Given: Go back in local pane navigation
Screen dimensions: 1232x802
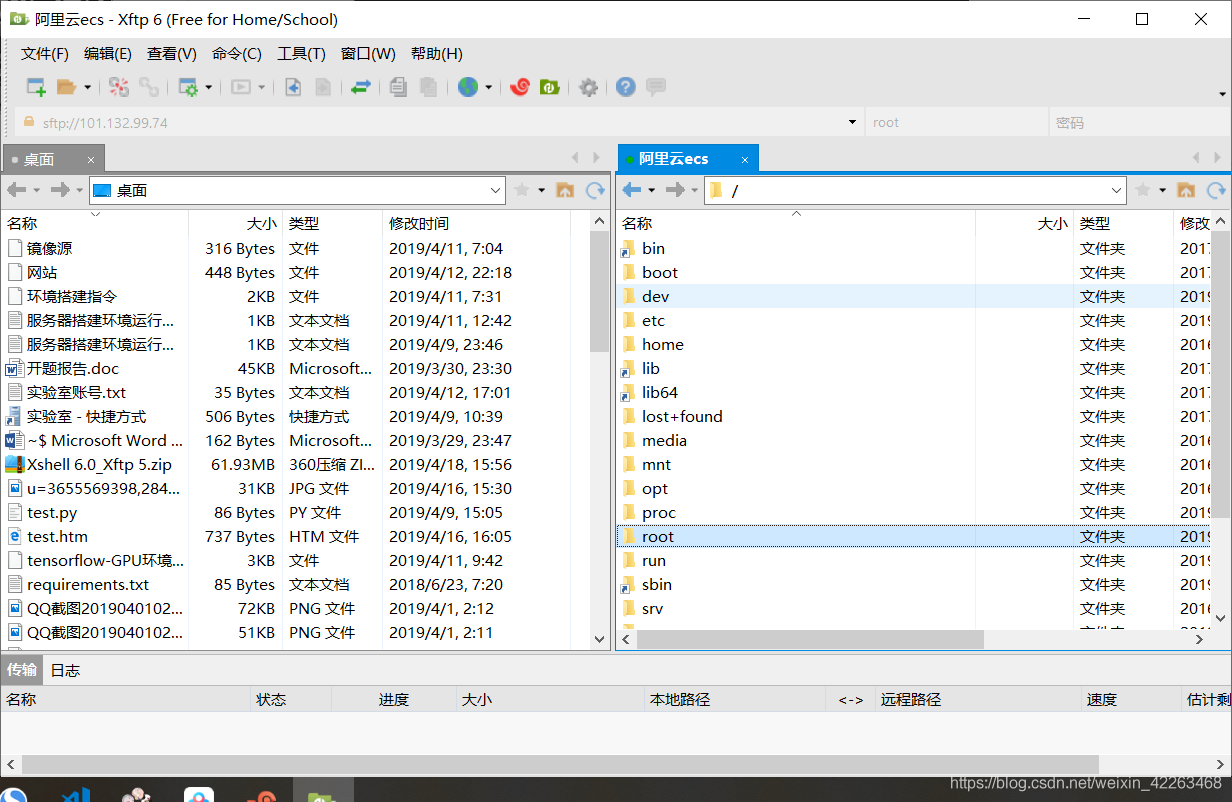Looking at the screenshot, I should (16, 190).
